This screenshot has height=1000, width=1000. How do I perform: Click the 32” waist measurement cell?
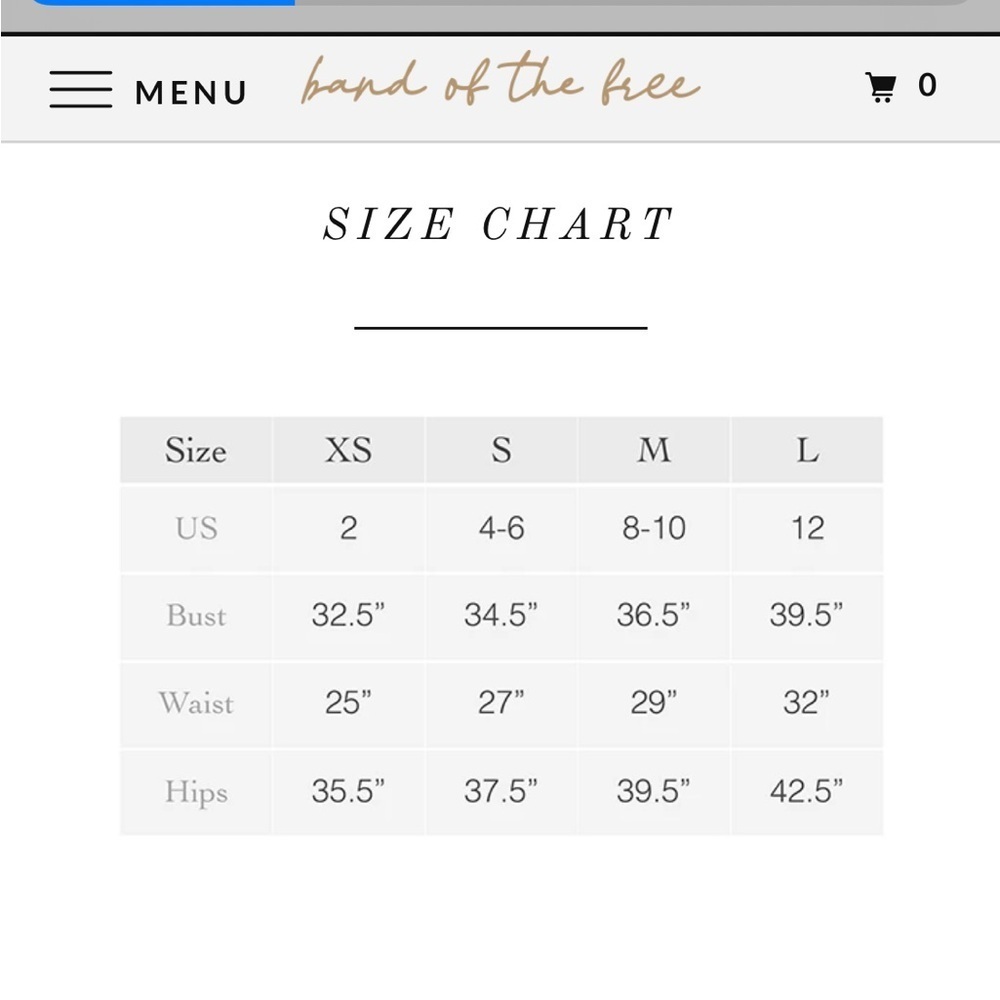click(x=807, y=703)
